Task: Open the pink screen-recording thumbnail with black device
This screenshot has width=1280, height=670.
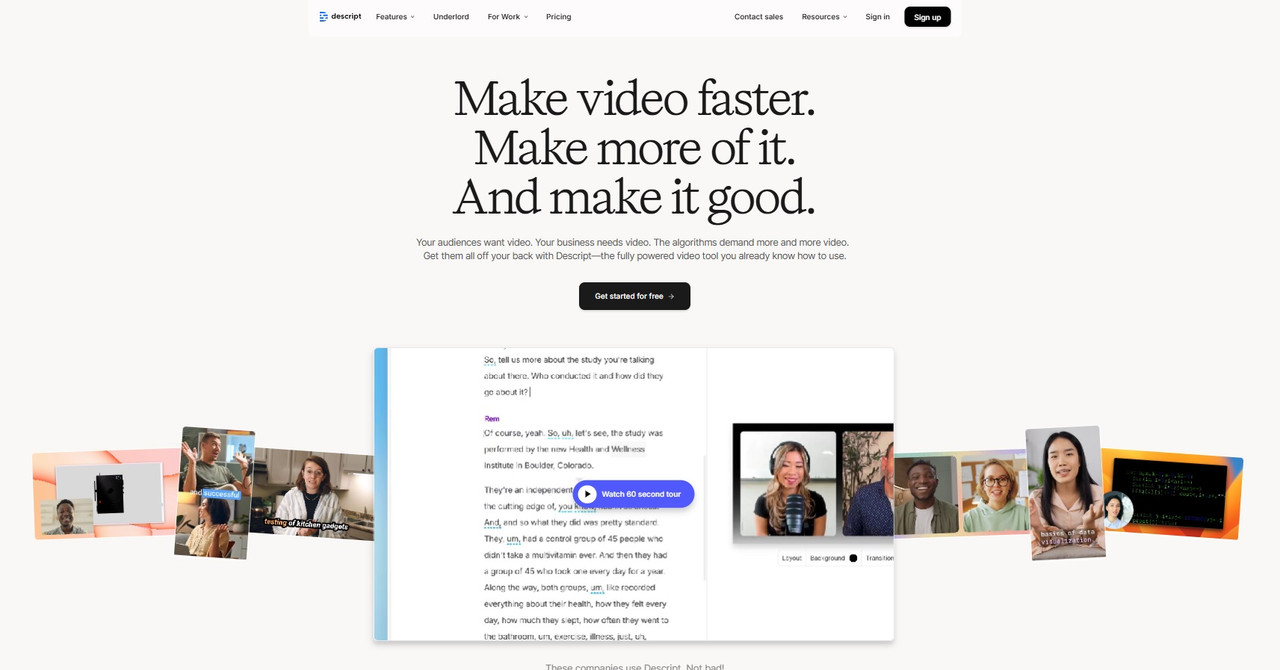Action: click(106, 495)
